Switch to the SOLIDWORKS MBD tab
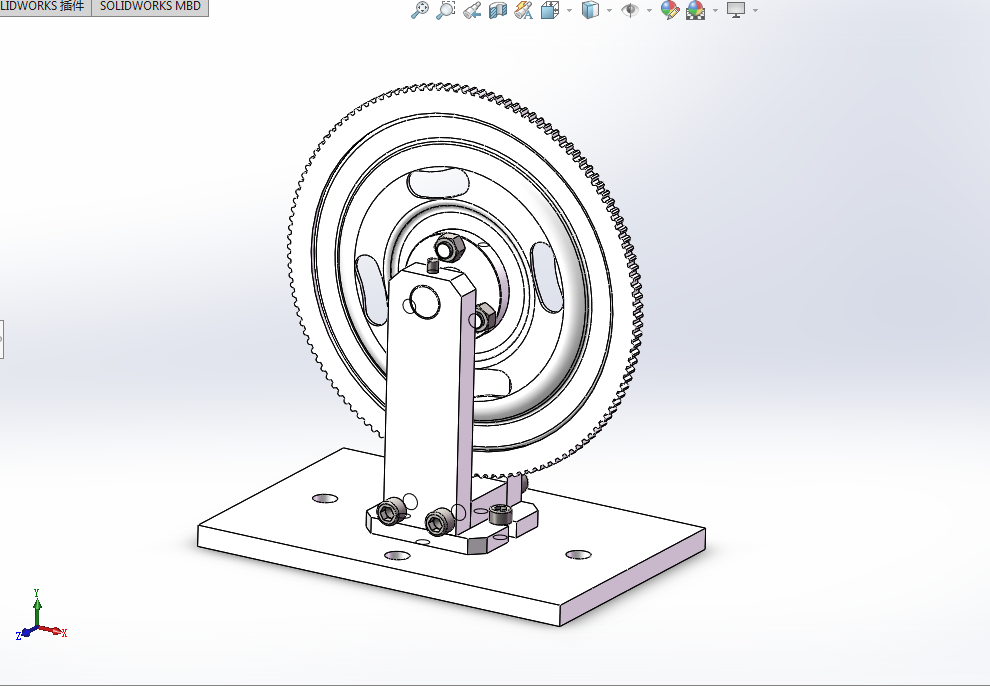The height and width of the screenshot is (686, 990). point(150,7)
